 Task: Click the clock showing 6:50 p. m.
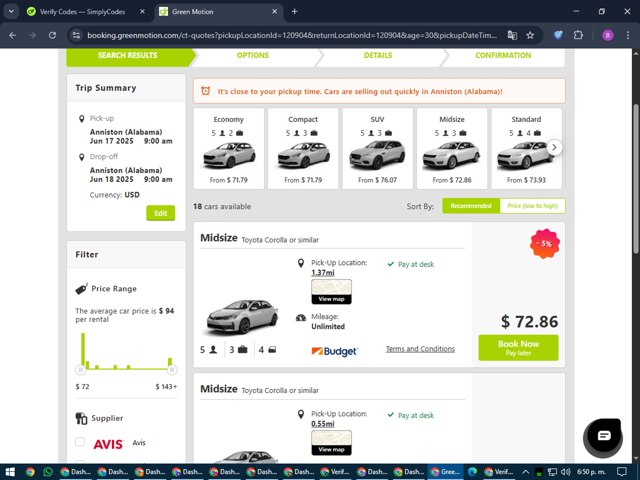591,472
